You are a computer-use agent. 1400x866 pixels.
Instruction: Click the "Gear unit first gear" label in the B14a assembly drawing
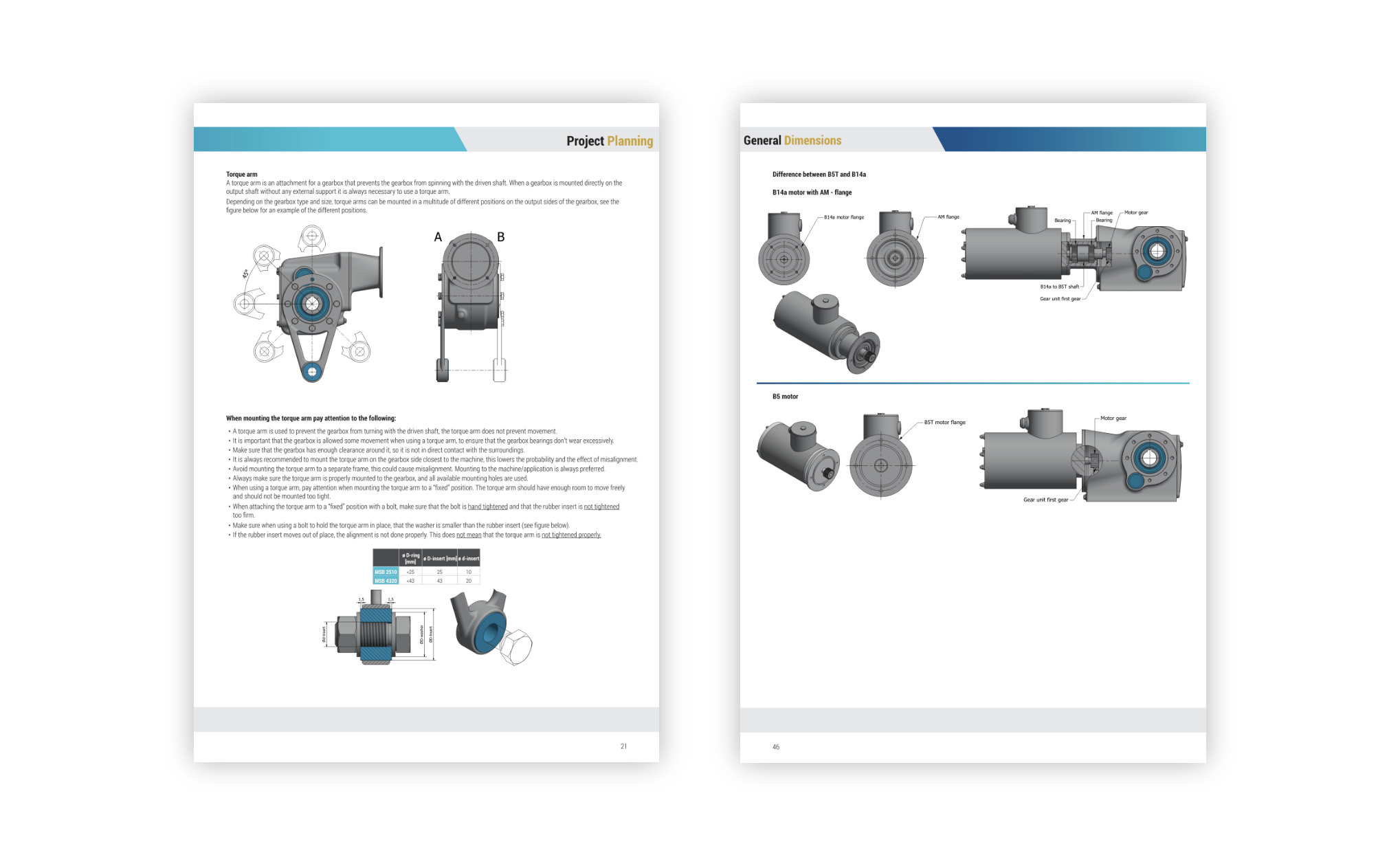coord(1060,299)
